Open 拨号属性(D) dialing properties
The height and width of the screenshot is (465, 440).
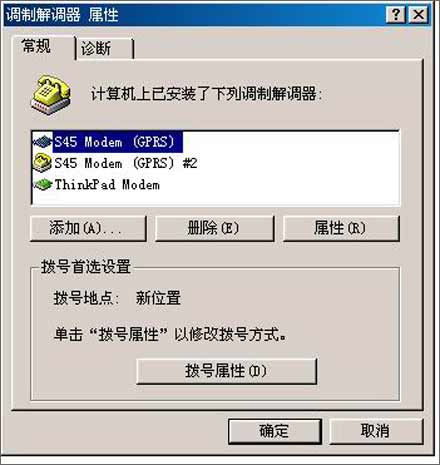pos(226,371)
